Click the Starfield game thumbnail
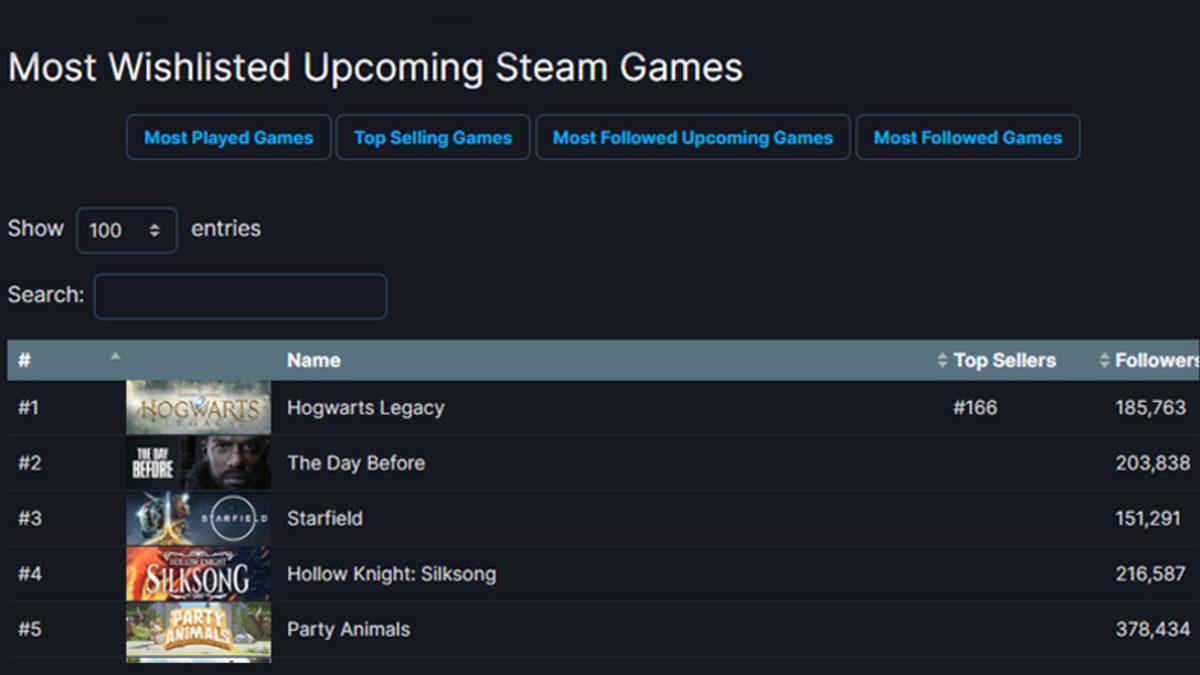 click(197, 518)
